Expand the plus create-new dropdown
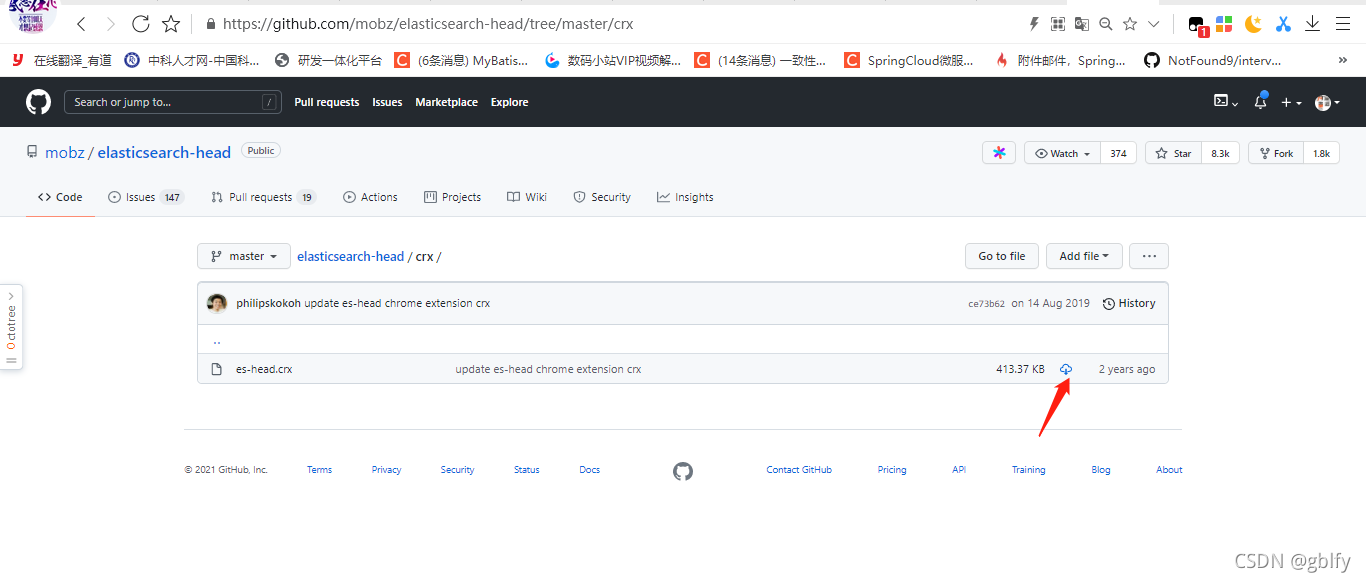The width and height of the screenshot is (1366, 582). (x=1292, y=102)
